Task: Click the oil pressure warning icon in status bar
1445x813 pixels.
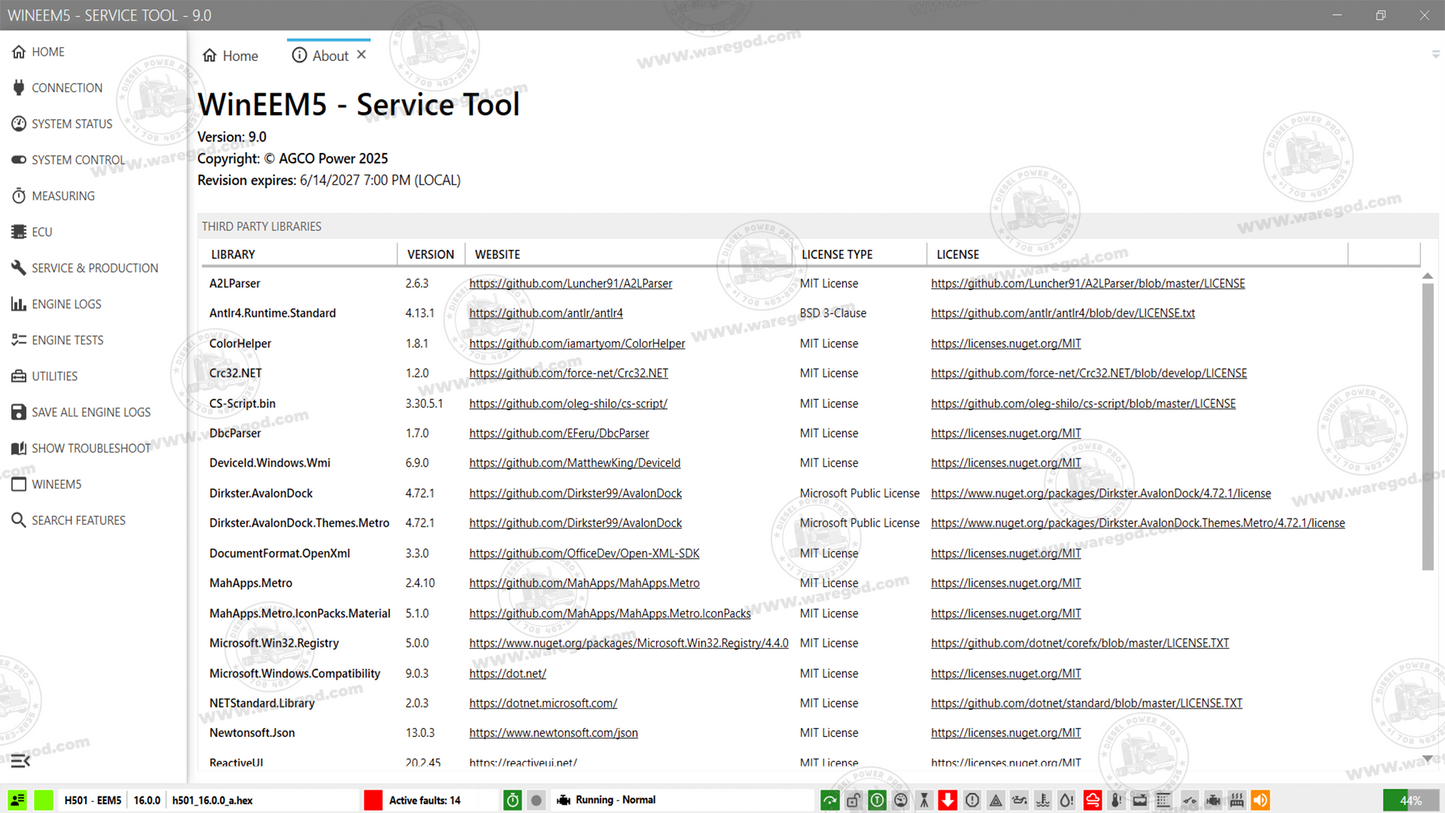Action: (x=1019, y=800)
